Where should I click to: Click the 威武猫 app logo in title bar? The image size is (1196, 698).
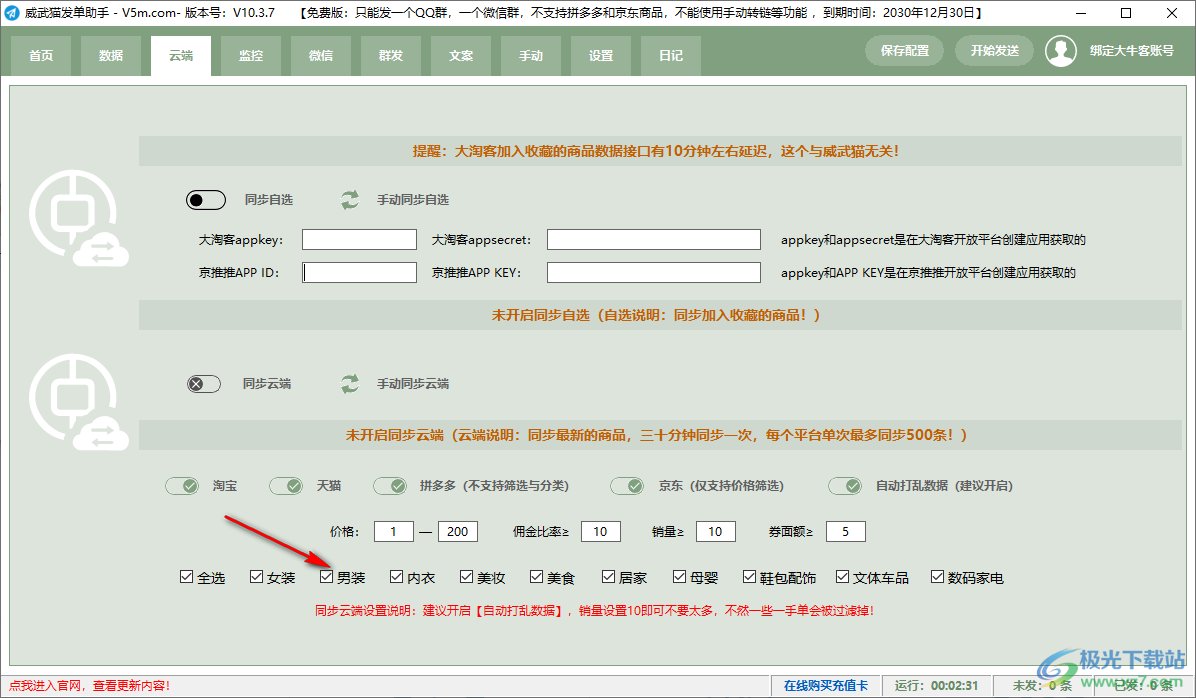click(x=11, y=13)
